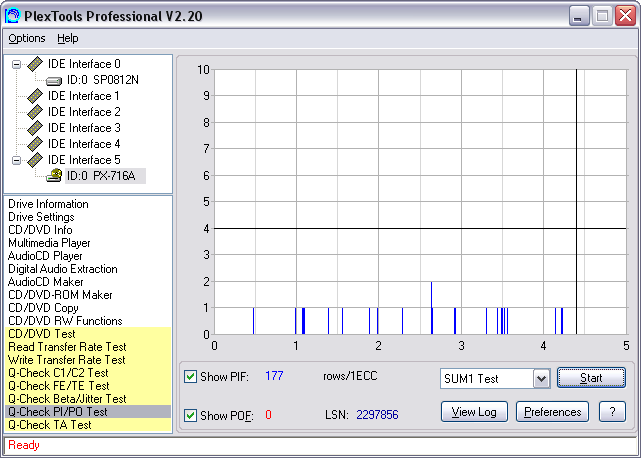Select the IDE Interface 3 label
641x458 pixels.
[x=84, y=128]
